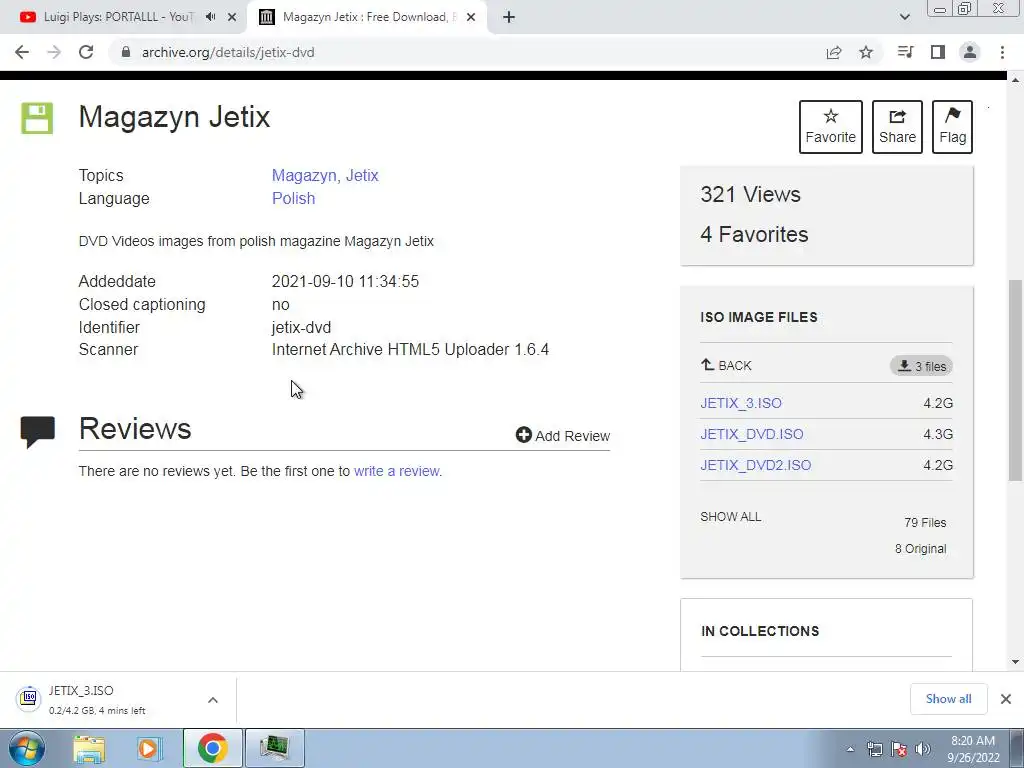This screenshot has width=1024, height=768.
Task: Switch to the Luigi Plays PORTALLL tab
Action: pos(118,17)
